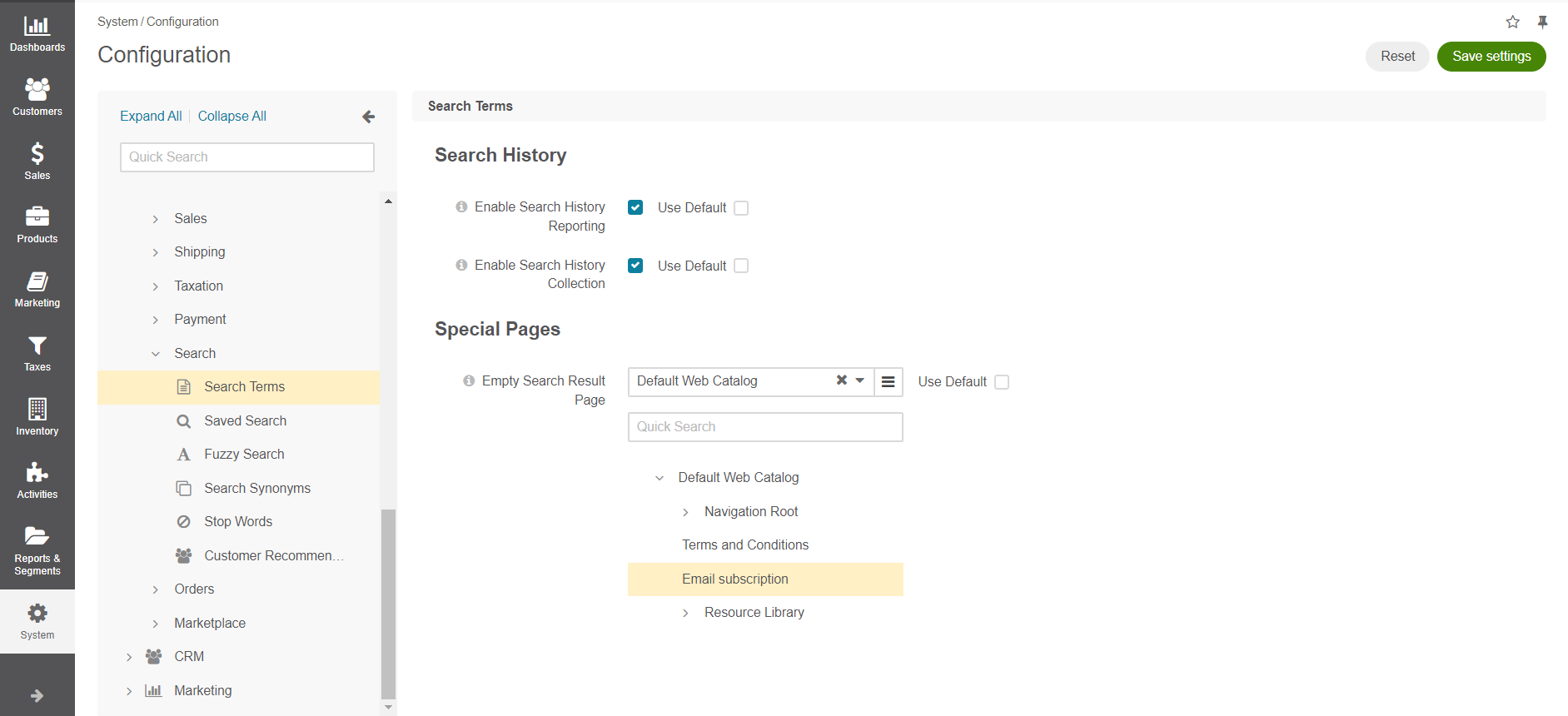Click the Reset button
The width and height of the screenshot is (1568, 716).
(1397, 57)
